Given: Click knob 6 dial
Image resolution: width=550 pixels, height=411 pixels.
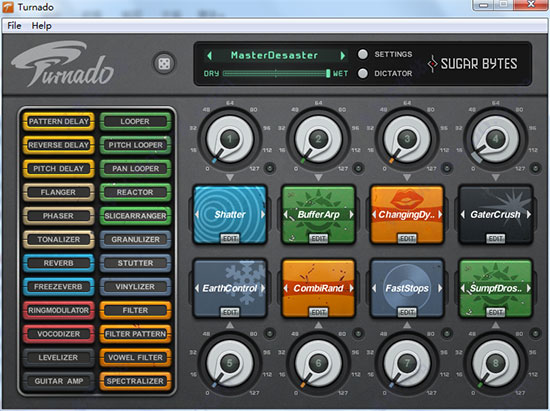Looking at the screenshot, I should click(318, 363).
